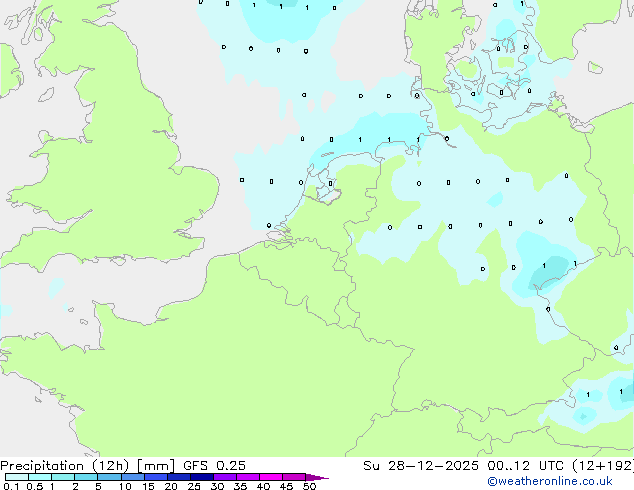
Task: Pick the 35–40 mm legend swatch
Action: (x=248, y=477)
